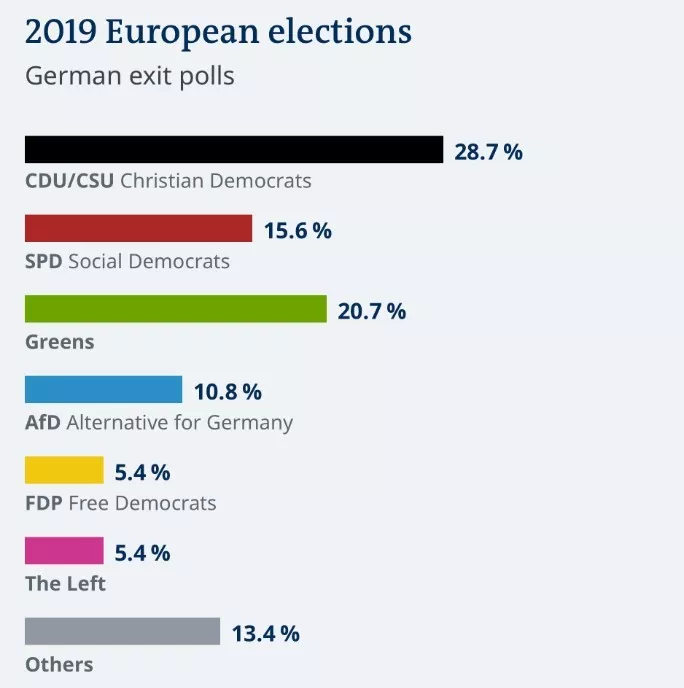
Task: Click the 15.6 % value label
Action: tap(298, 231)
